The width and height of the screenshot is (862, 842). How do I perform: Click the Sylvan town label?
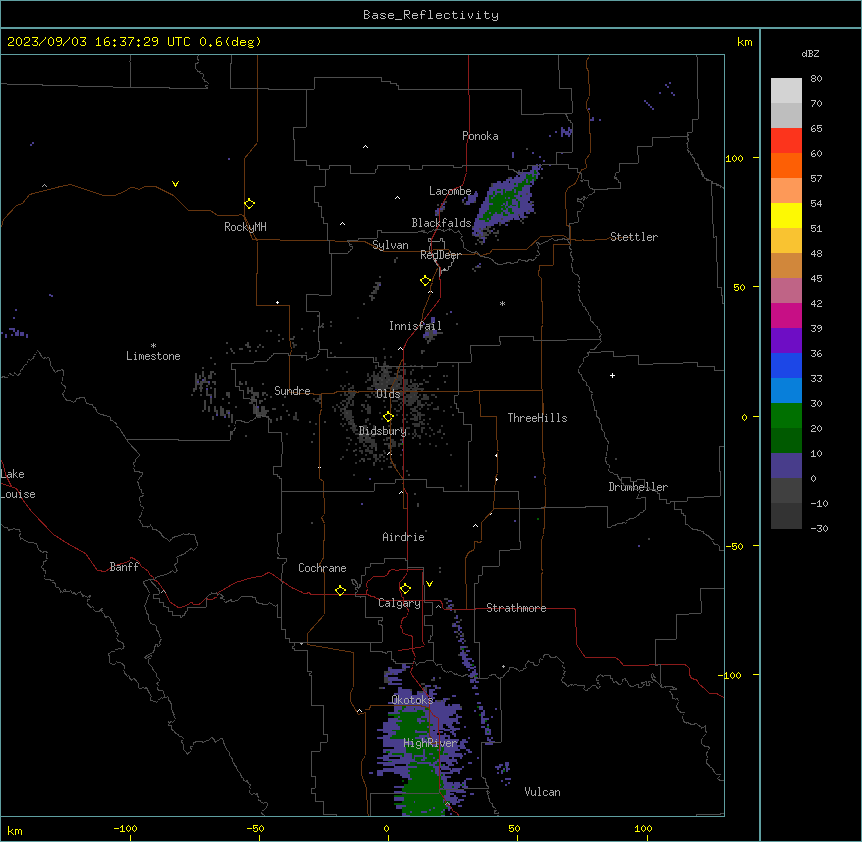390,245
